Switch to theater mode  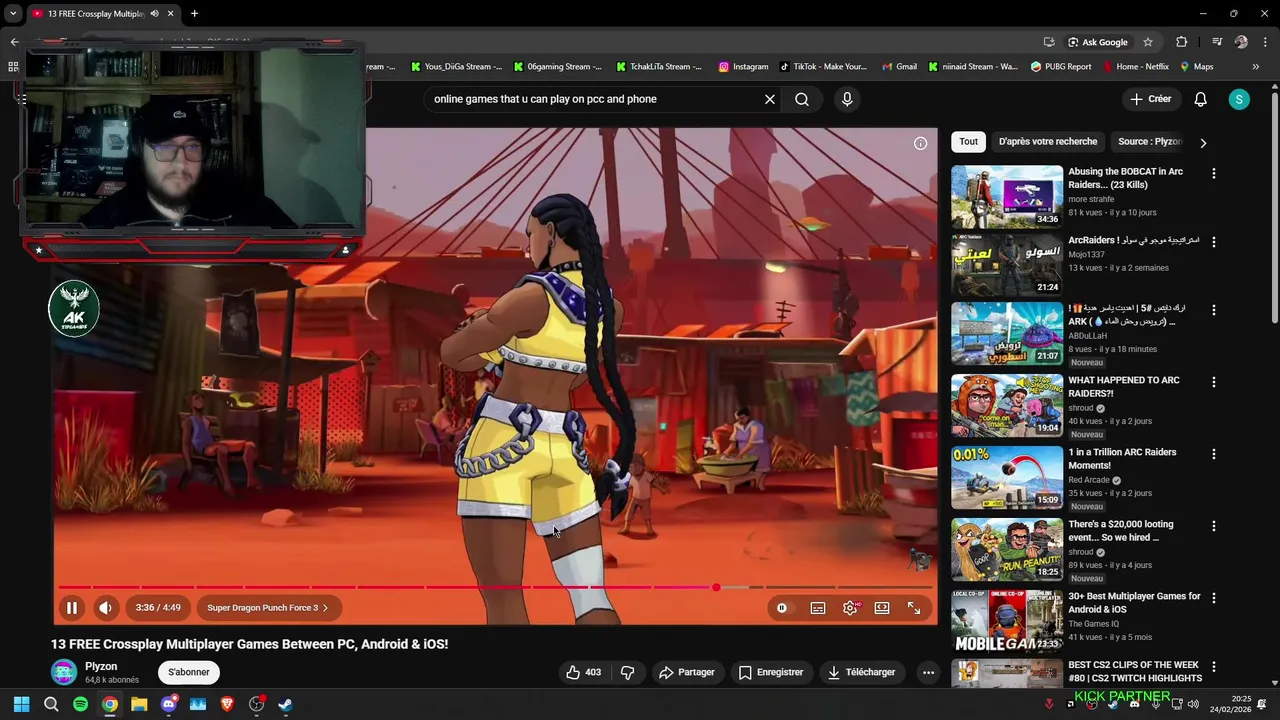point(882,608)
